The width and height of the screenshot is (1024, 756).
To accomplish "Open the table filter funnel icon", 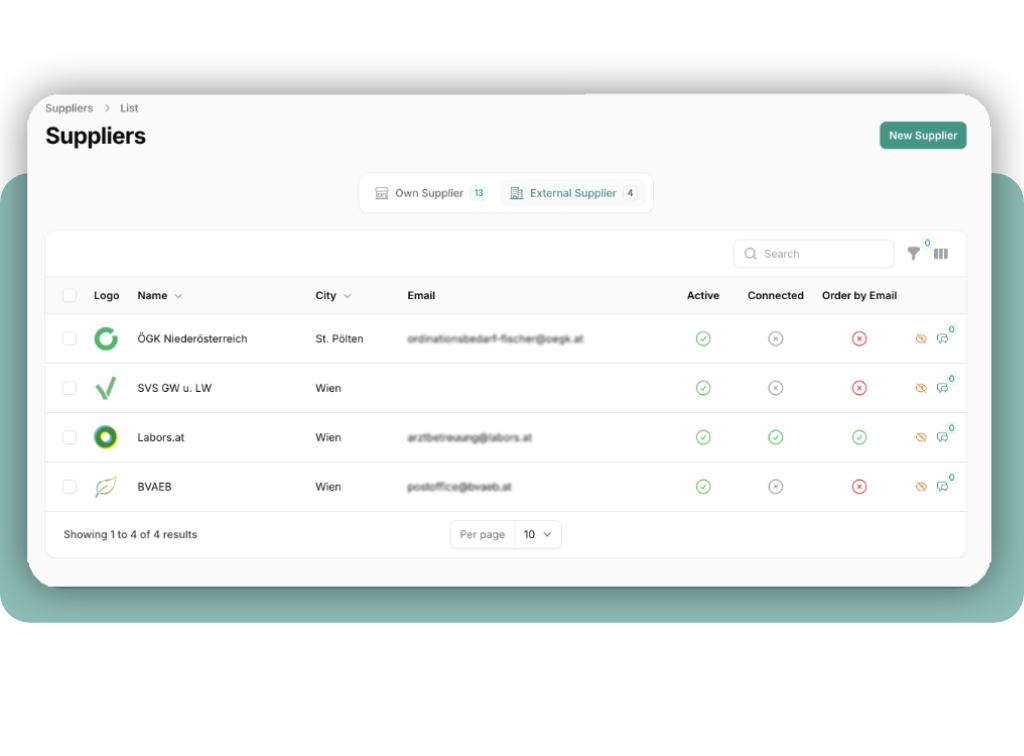I will tap(913, 254).
